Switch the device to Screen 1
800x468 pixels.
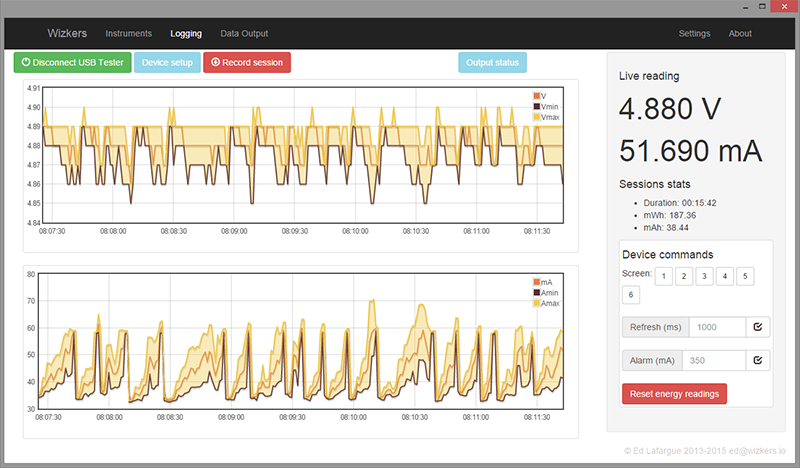(x=663, y=276)
